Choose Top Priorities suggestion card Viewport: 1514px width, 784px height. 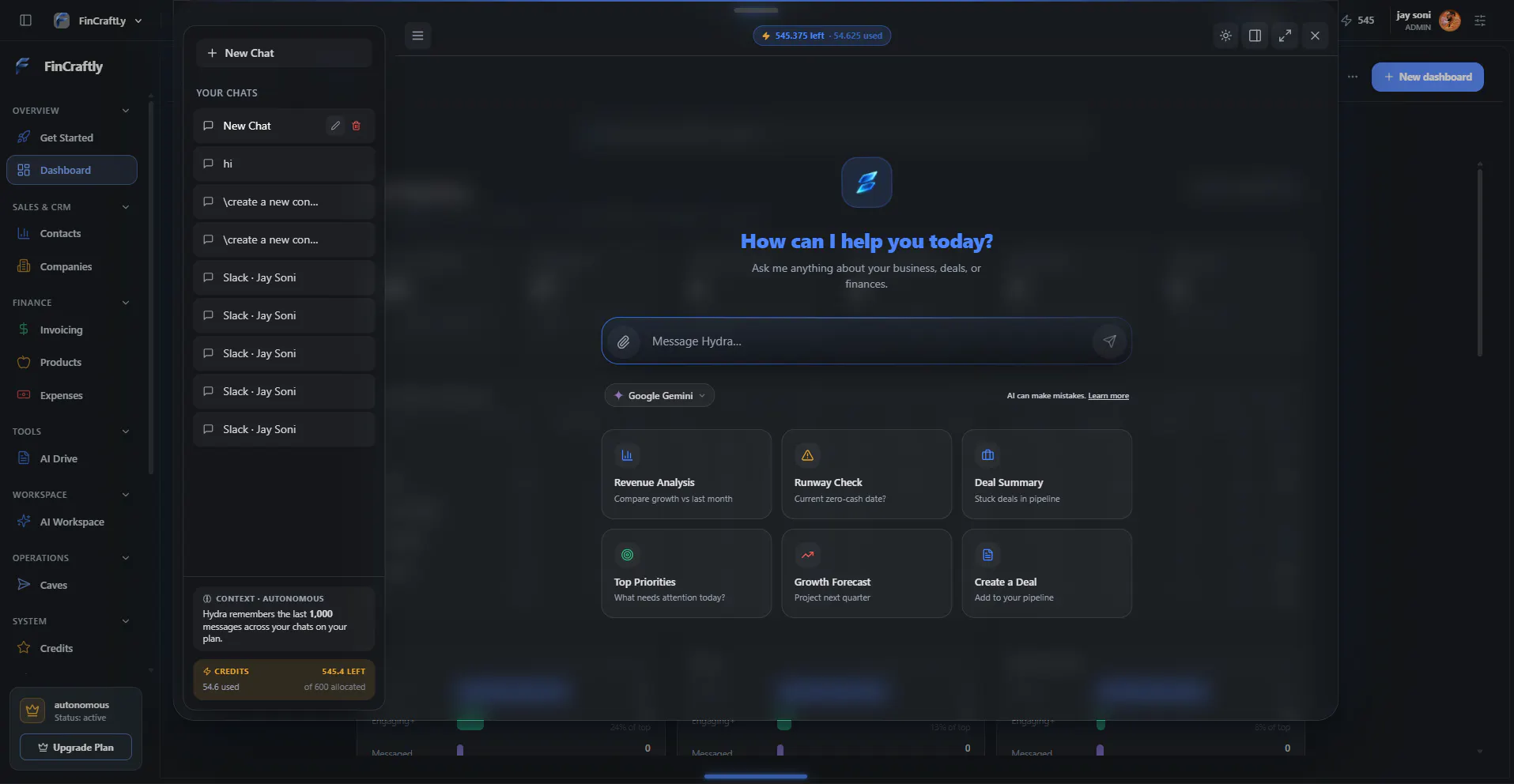pyautogui.click(x=686, y=573)
